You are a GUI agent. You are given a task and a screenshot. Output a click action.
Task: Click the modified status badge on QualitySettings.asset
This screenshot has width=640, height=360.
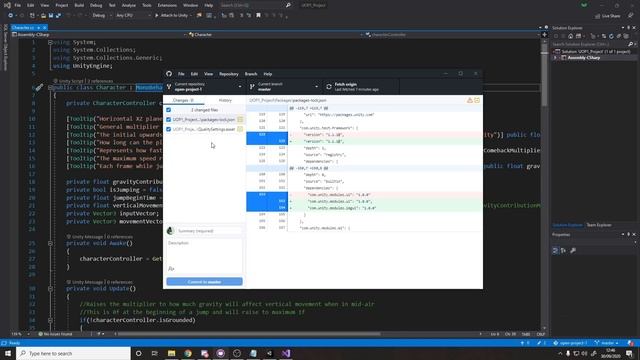(x=240, y=129)
